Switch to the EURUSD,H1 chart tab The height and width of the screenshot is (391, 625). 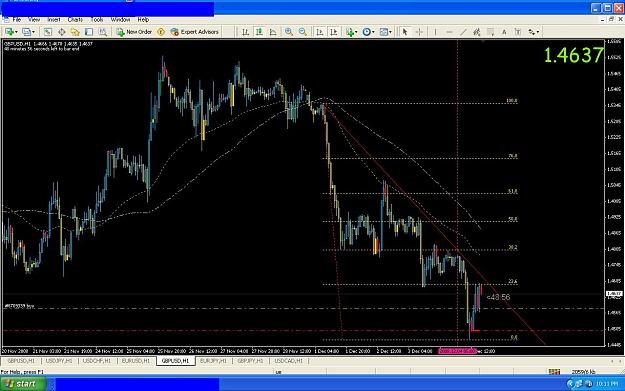coord(136,361)
